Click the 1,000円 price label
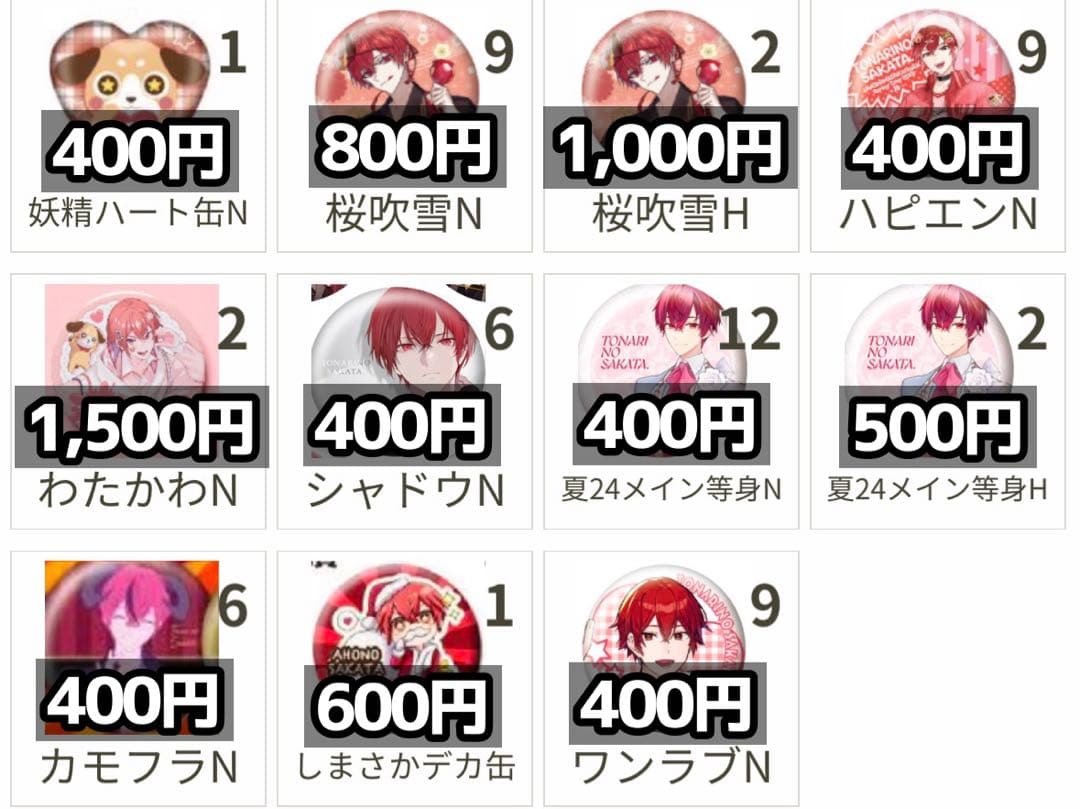This screenshot has width=1080, height=809. (x=670, y=147)
